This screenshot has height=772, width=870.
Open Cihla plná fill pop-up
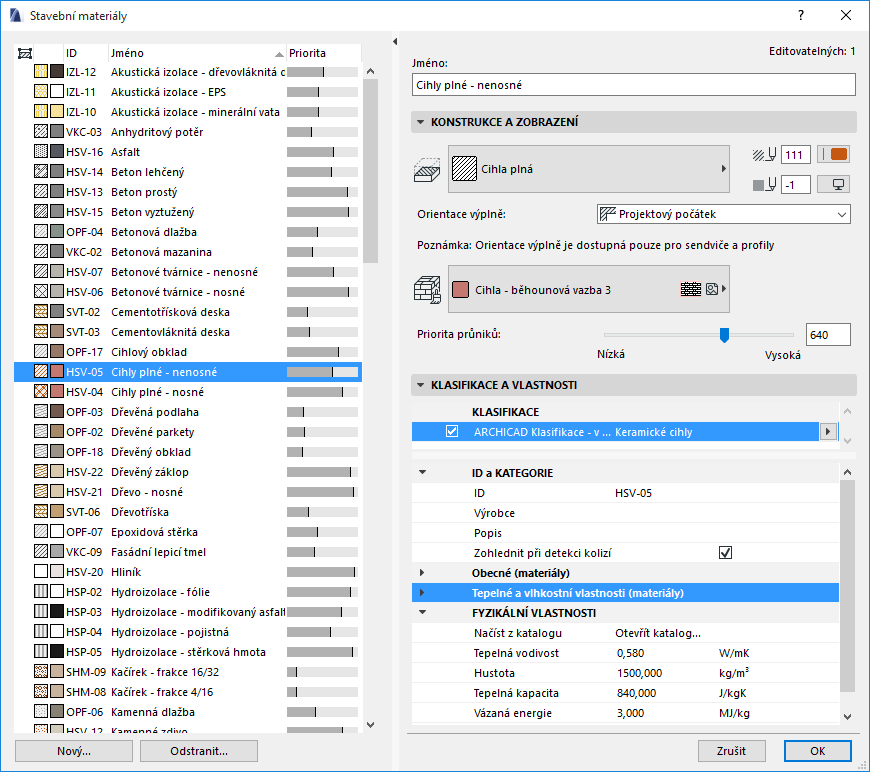[x=589, y=169]
